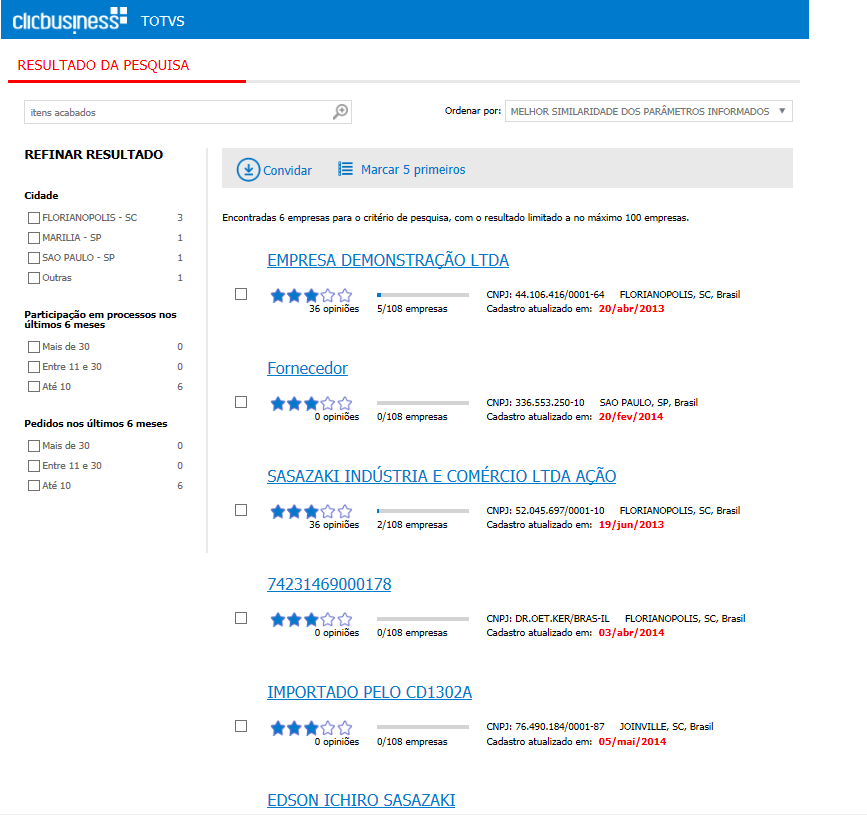The image size is (867, 815).
Task: Click CNPJ: 76.490.184/0001-87 text
Action: tap(545, 727)
